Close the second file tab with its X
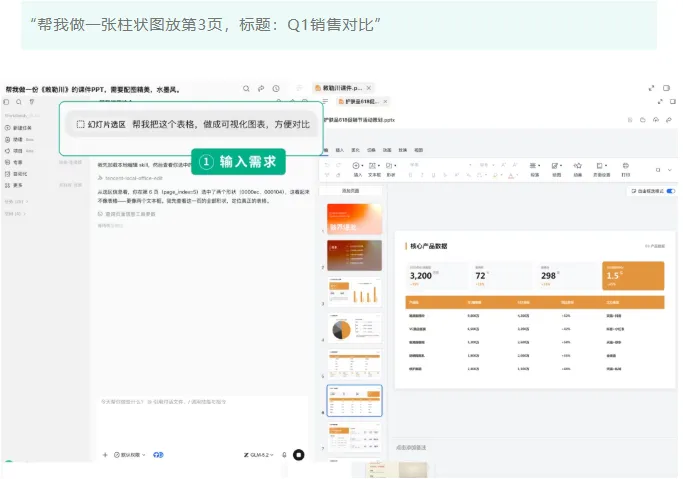Viewport: 683px width, 479px height. pos(385,101)
